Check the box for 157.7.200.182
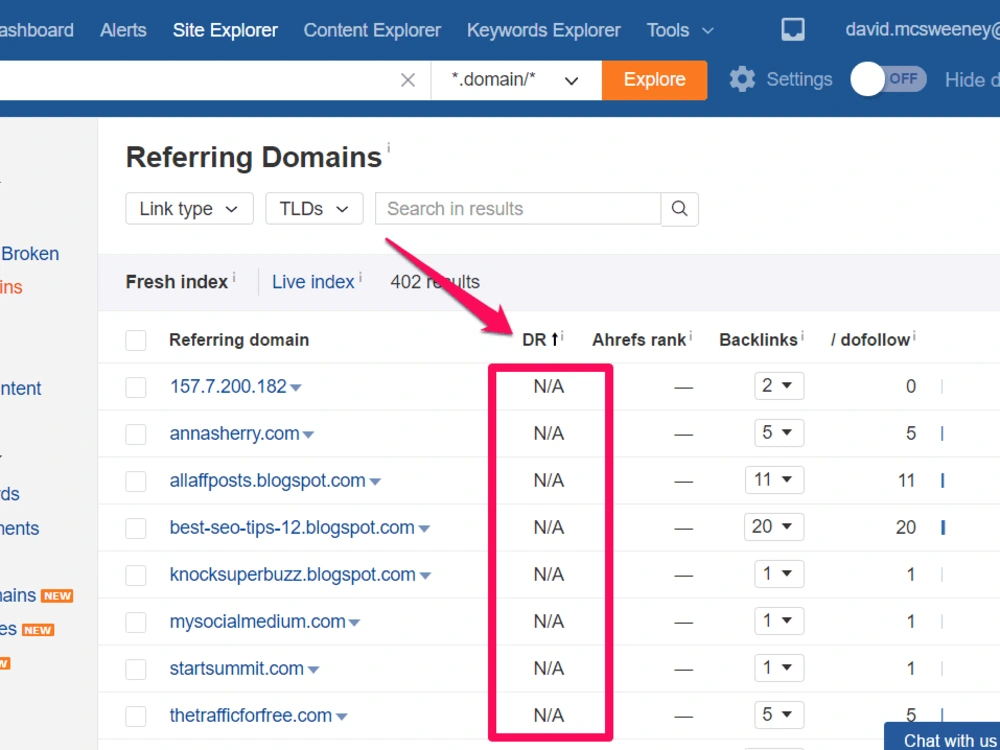Viewport: 1000px width, 750px height. pos(136,387)
